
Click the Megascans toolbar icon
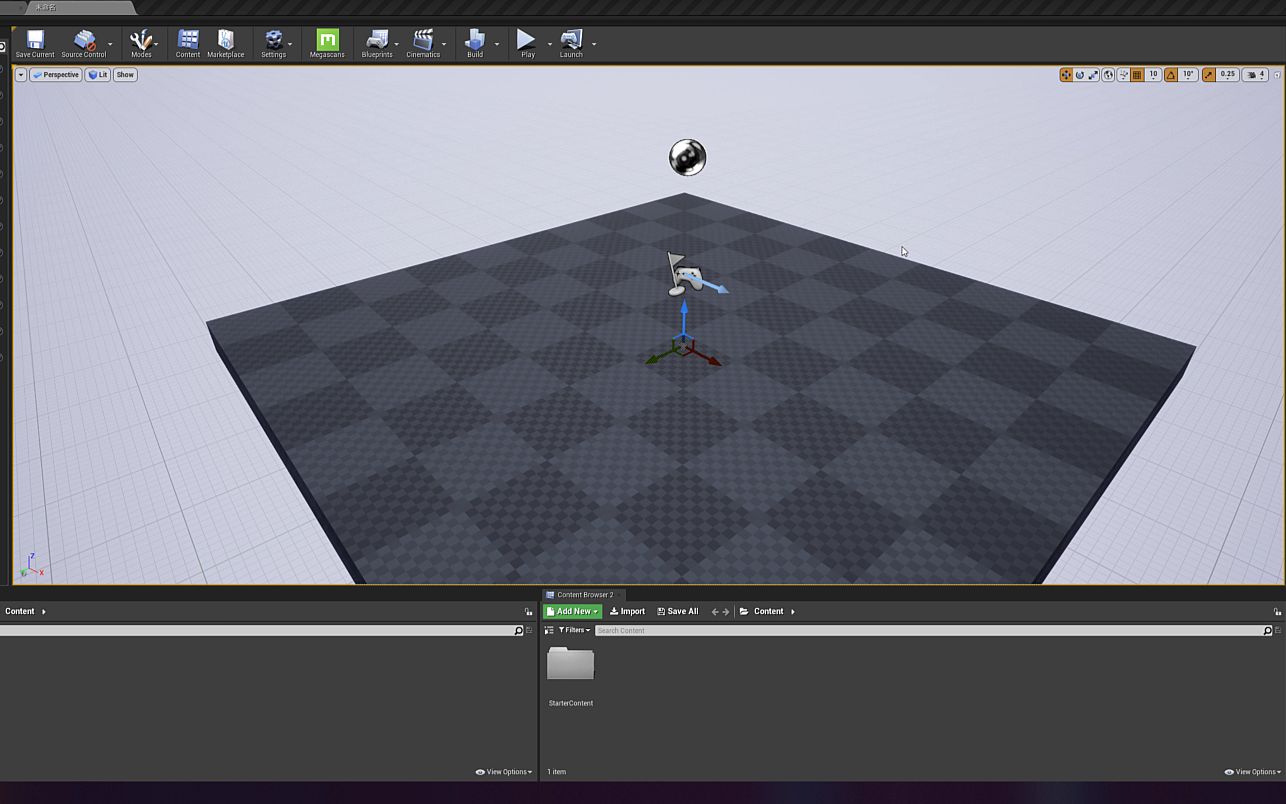pyautogui.click(x=327, y=40)
